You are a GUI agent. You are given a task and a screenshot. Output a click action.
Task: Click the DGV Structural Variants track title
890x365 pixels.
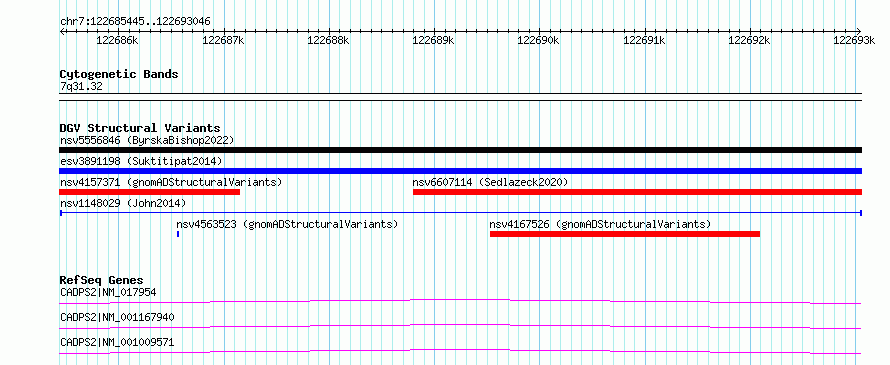coord(140,128)
